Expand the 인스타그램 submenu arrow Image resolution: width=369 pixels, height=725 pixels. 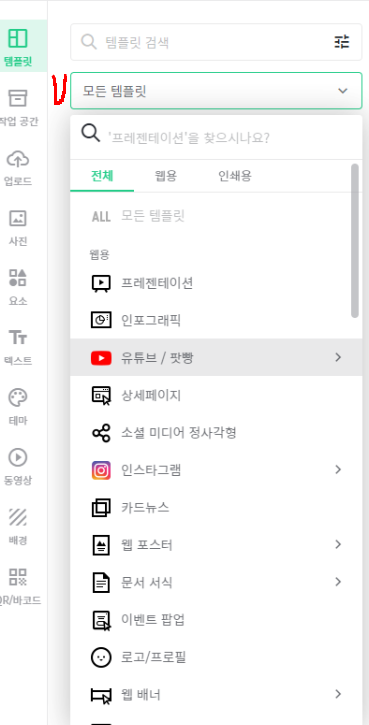(338, 470)
